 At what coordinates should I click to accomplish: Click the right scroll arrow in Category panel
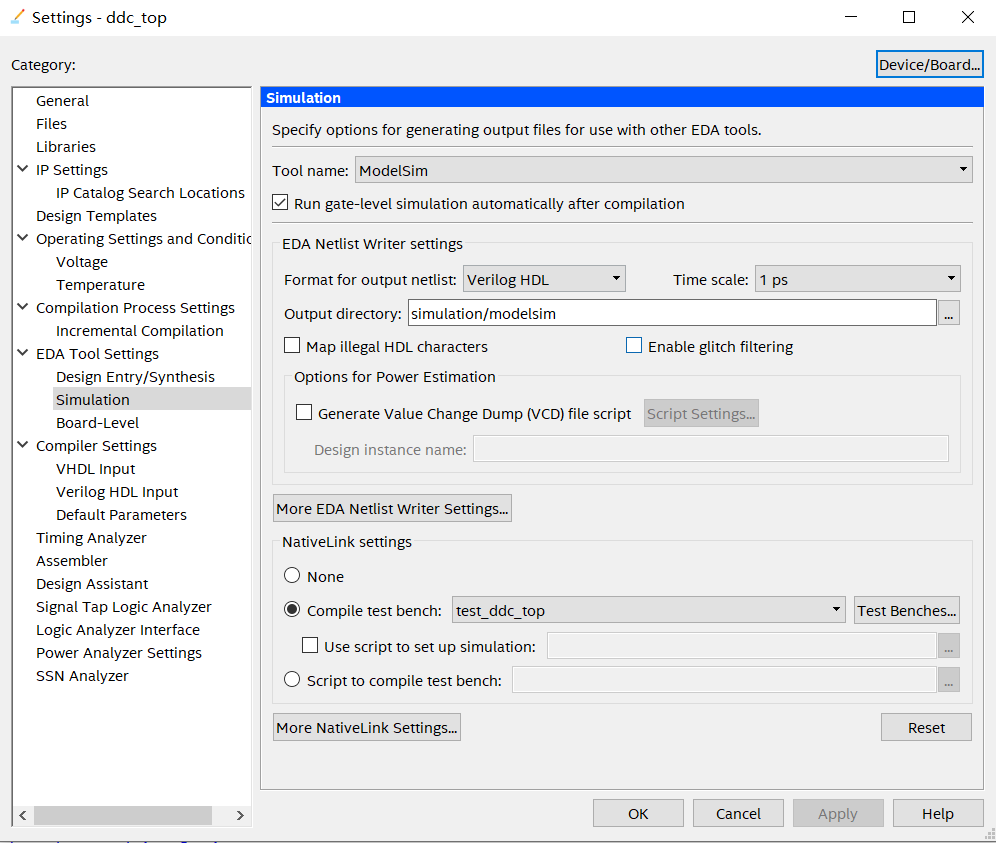[x=240, y=815]
